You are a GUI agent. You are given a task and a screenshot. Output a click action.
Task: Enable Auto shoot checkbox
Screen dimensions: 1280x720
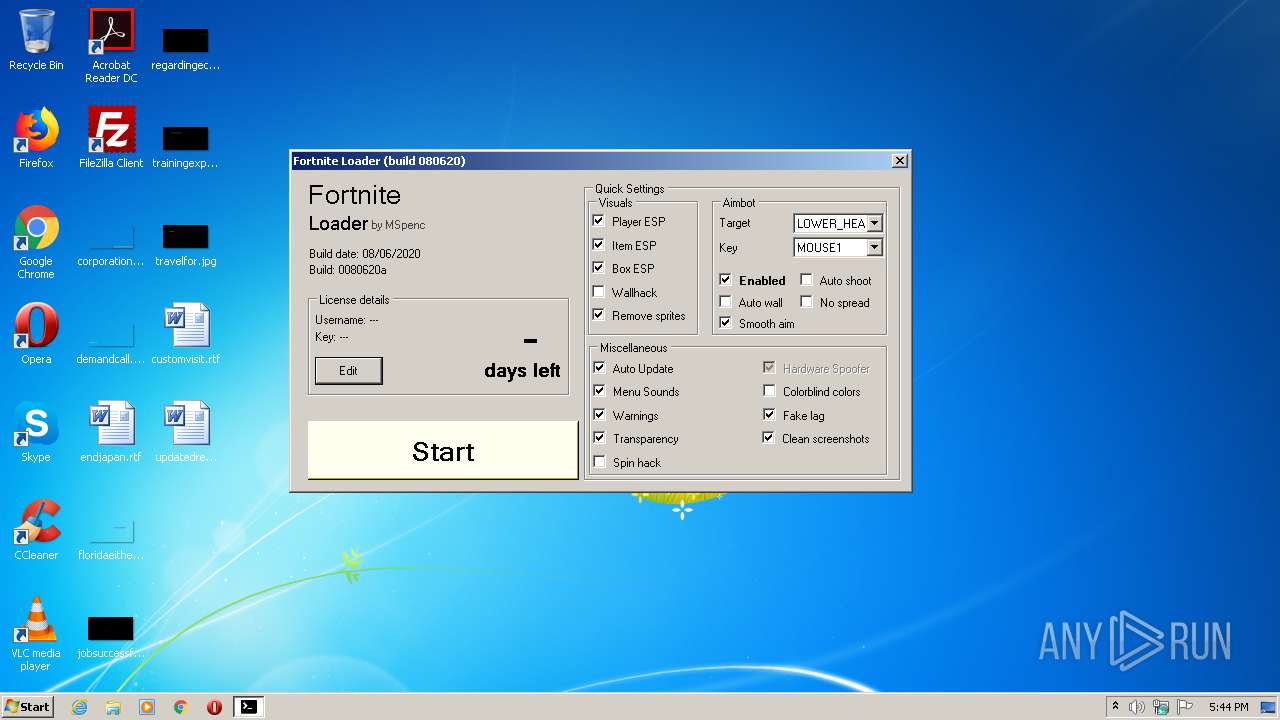(806, 280)
